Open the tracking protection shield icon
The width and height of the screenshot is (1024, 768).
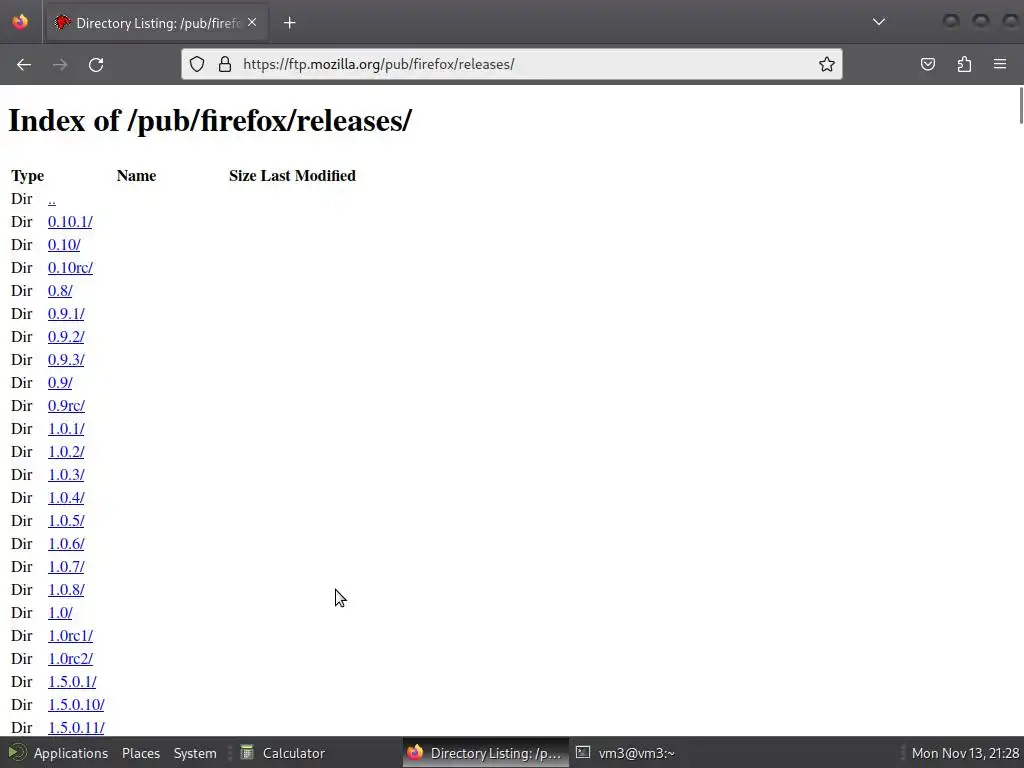197,64
